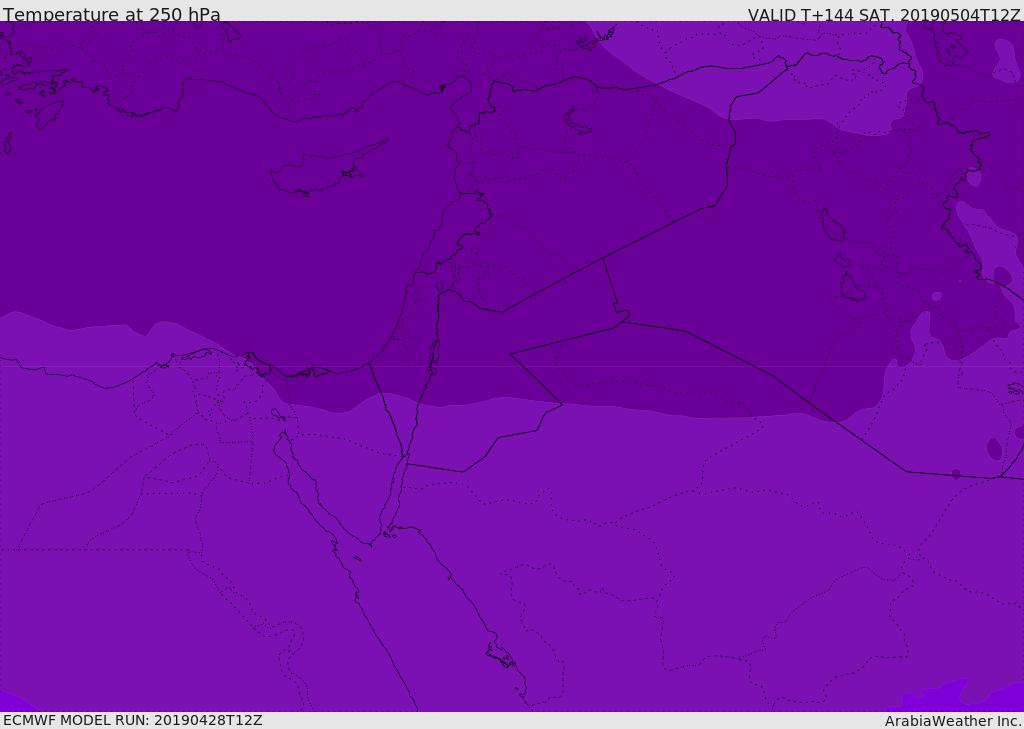Screen dimensions: 1024x729
Task: Click the 'VALID T+144 SAT. 20190504T12Z' label
Action: (884, 15)
